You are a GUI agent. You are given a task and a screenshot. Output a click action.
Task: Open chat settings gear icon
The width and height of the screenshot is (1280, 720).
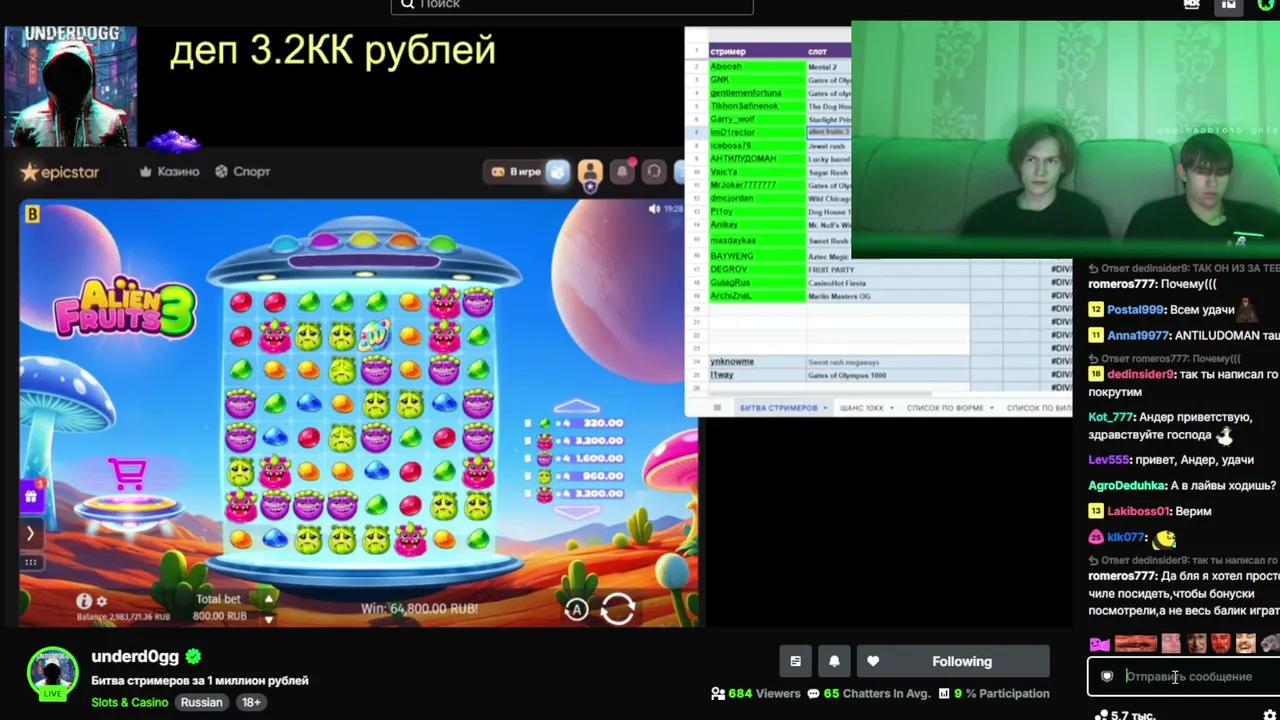pos(1270,715)
